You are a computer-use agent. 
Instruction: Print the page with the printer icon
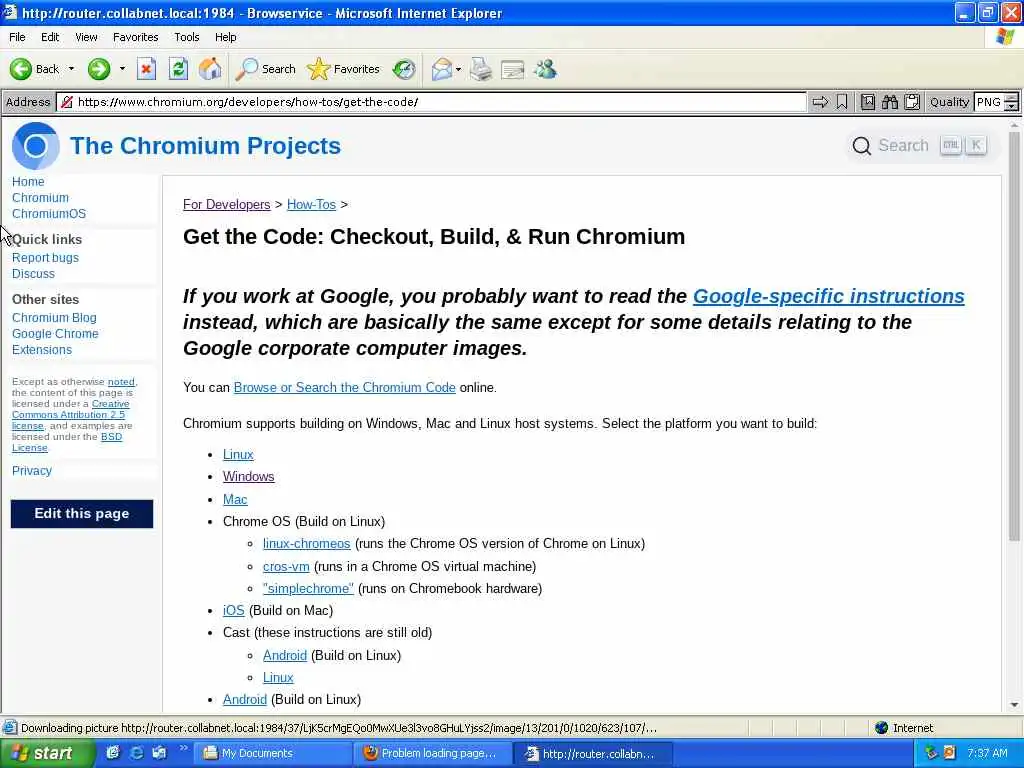(x=481, y=69)
